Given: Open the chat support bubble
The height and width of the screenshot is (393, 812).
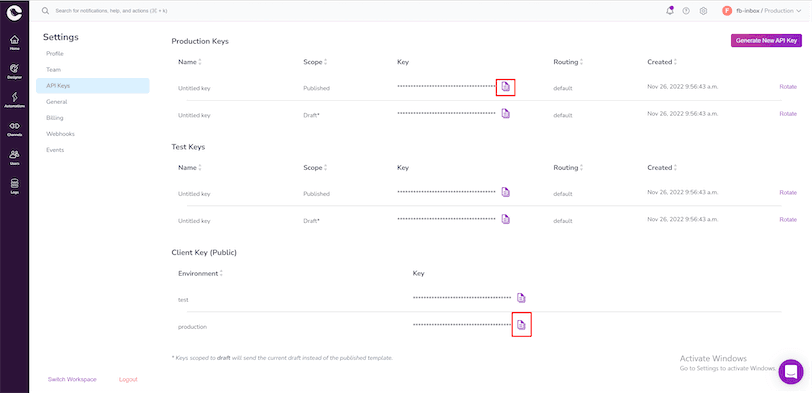Looking at the screenshot, I should tap(791, 371).
